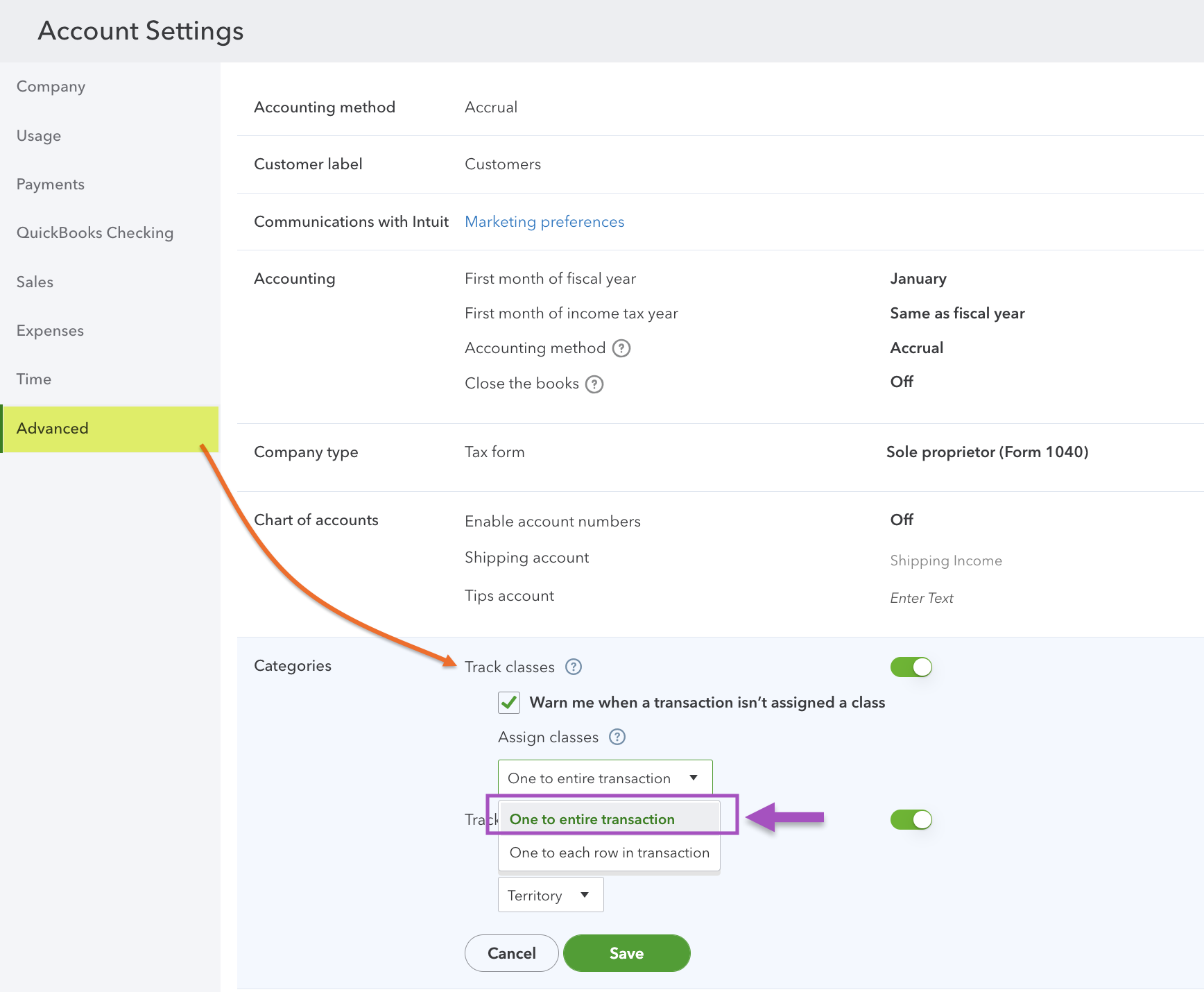Click help icon next to Assign classes
This screenshot has height=992, width=1204.
coord(617,737)
